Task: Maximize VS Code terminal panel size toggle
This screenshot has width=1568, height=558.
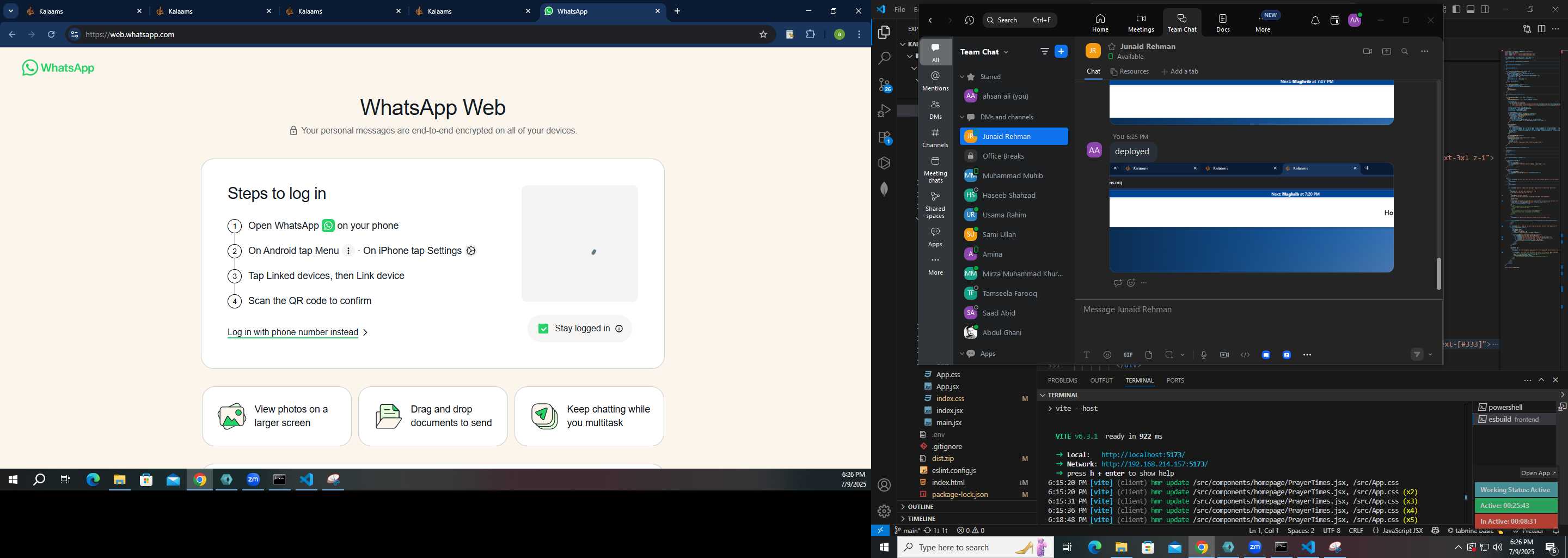Action: [1541, 380]
